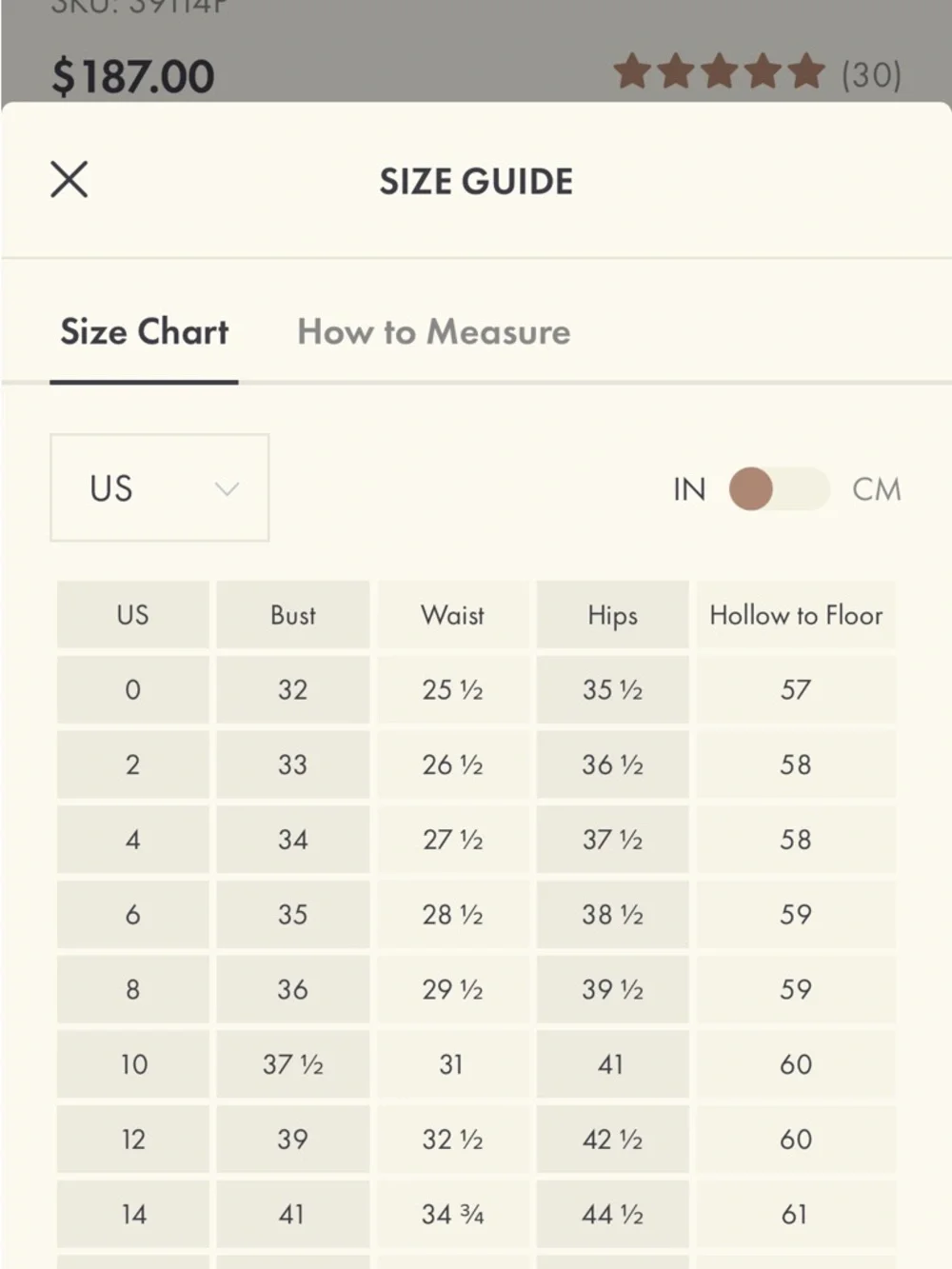The height and width of the screenshot is (1269, 952).
Task: Select the IN unit label
Action: coord(689,489)
